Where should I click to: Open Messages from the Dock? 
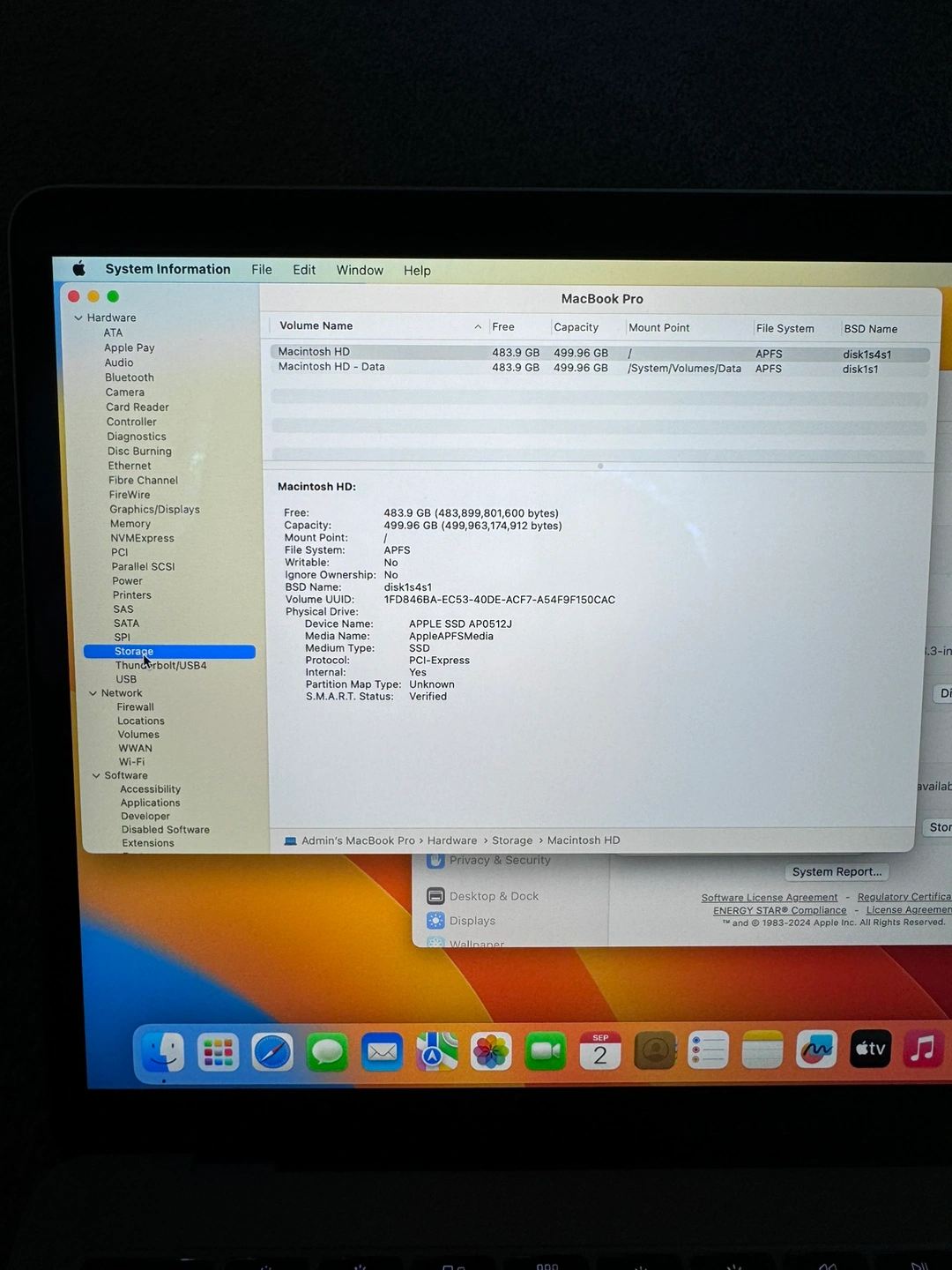tap(327, 1052)
